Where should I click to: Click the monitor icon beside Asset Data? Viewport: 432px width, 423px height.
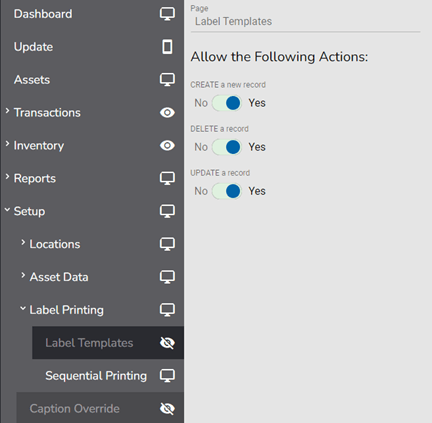[x=167, y=277]
